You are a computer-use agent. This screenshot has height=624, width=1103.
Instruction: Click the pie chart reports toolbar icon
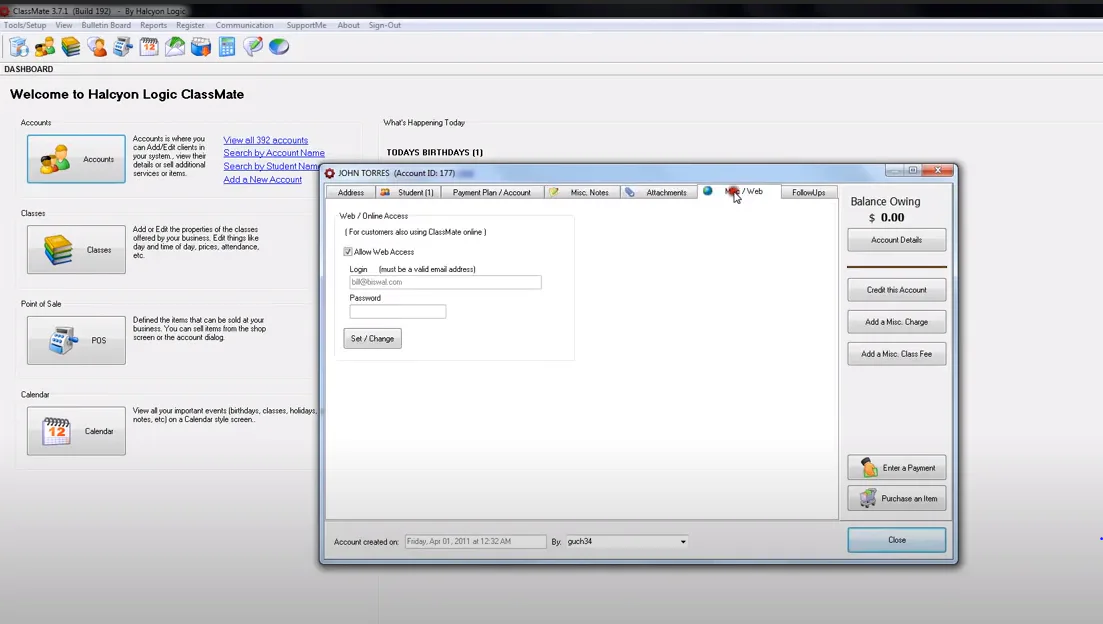pos(279,46)
